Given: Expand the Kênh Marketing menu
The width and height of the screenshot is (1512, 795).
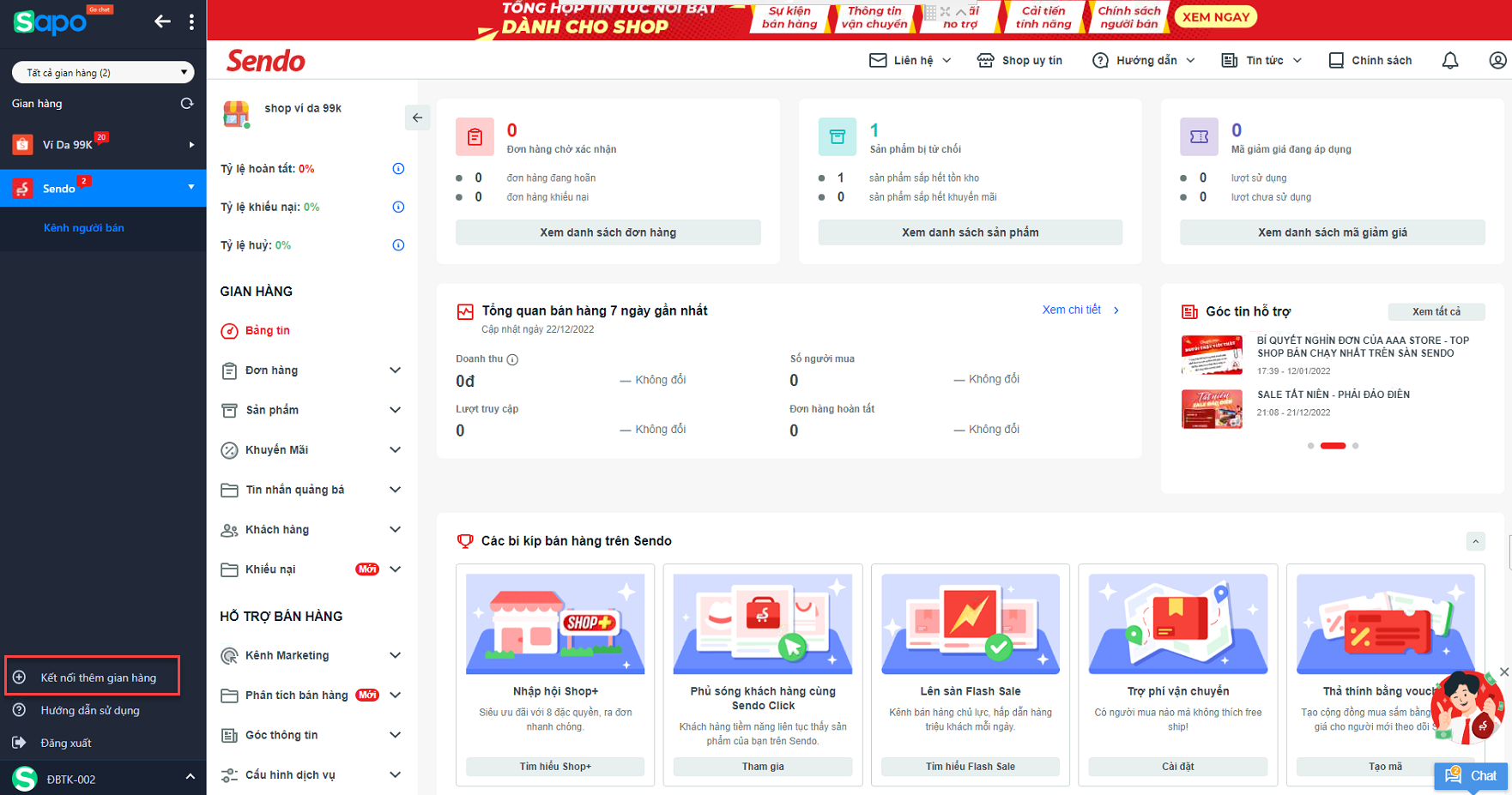Looking at the screenshot, I should click(395, 655).
